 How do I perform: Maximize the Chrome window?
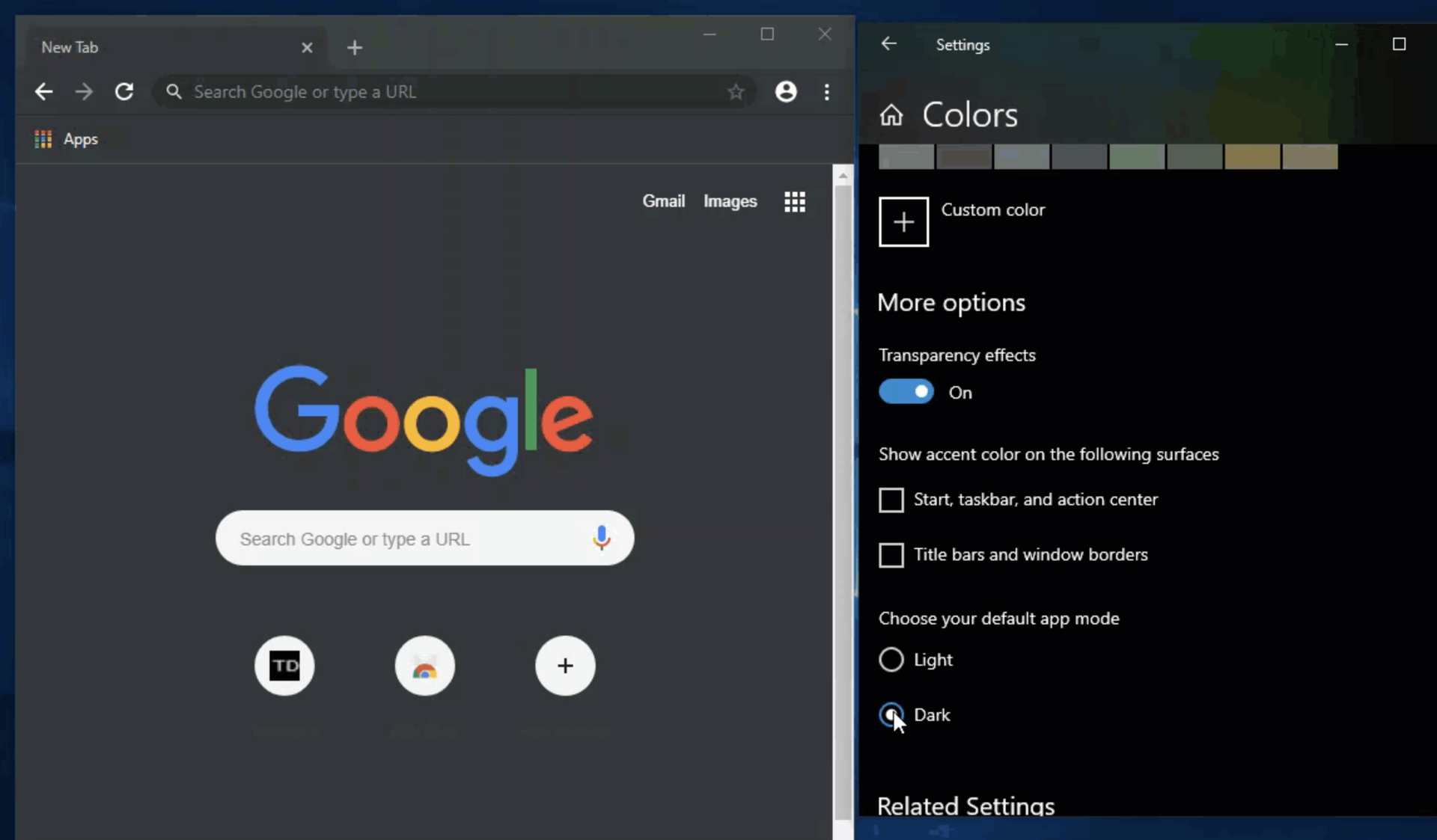(767, 34)
